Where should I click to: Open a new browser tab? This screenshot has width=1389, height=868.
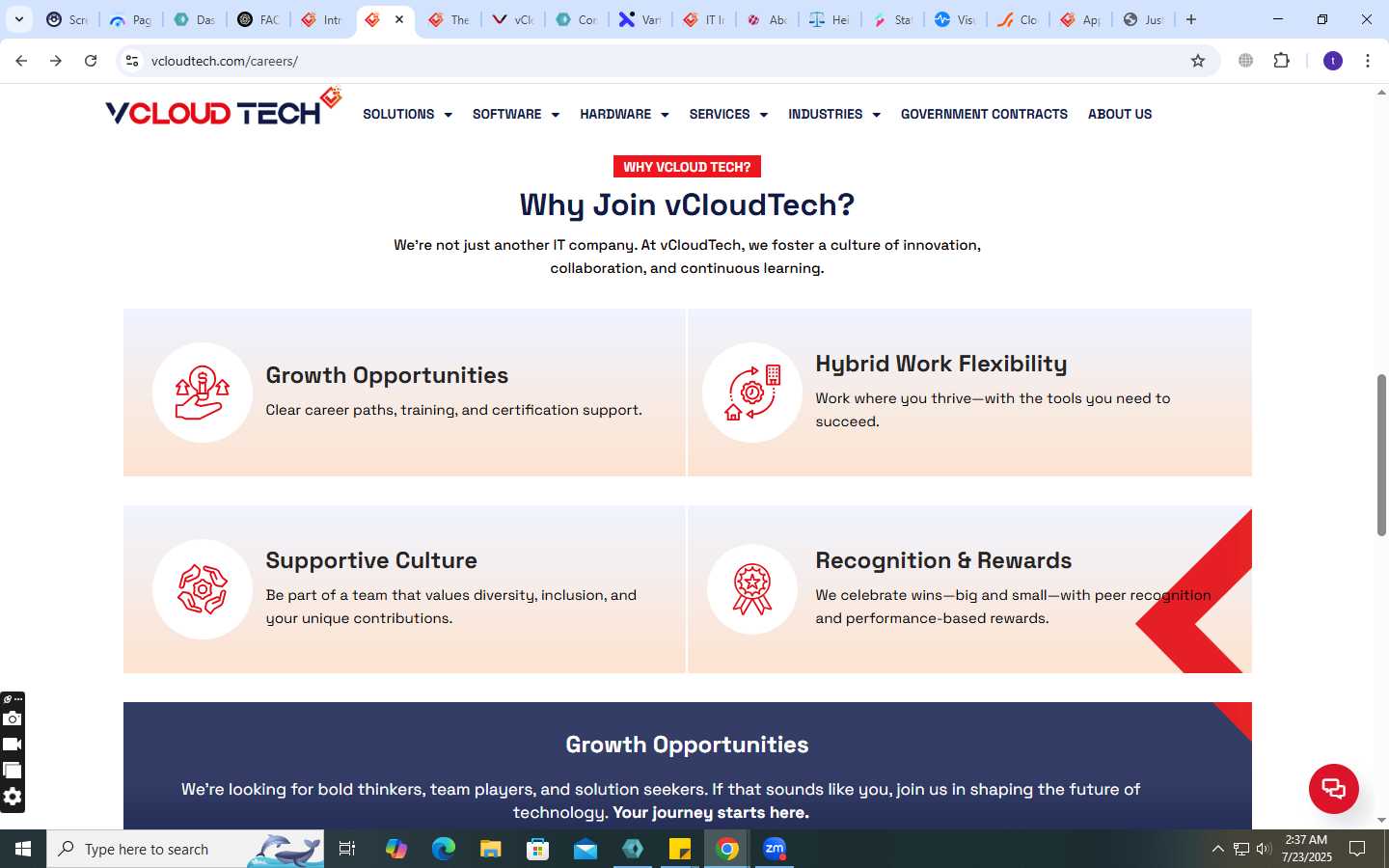tap(1191, 19)
